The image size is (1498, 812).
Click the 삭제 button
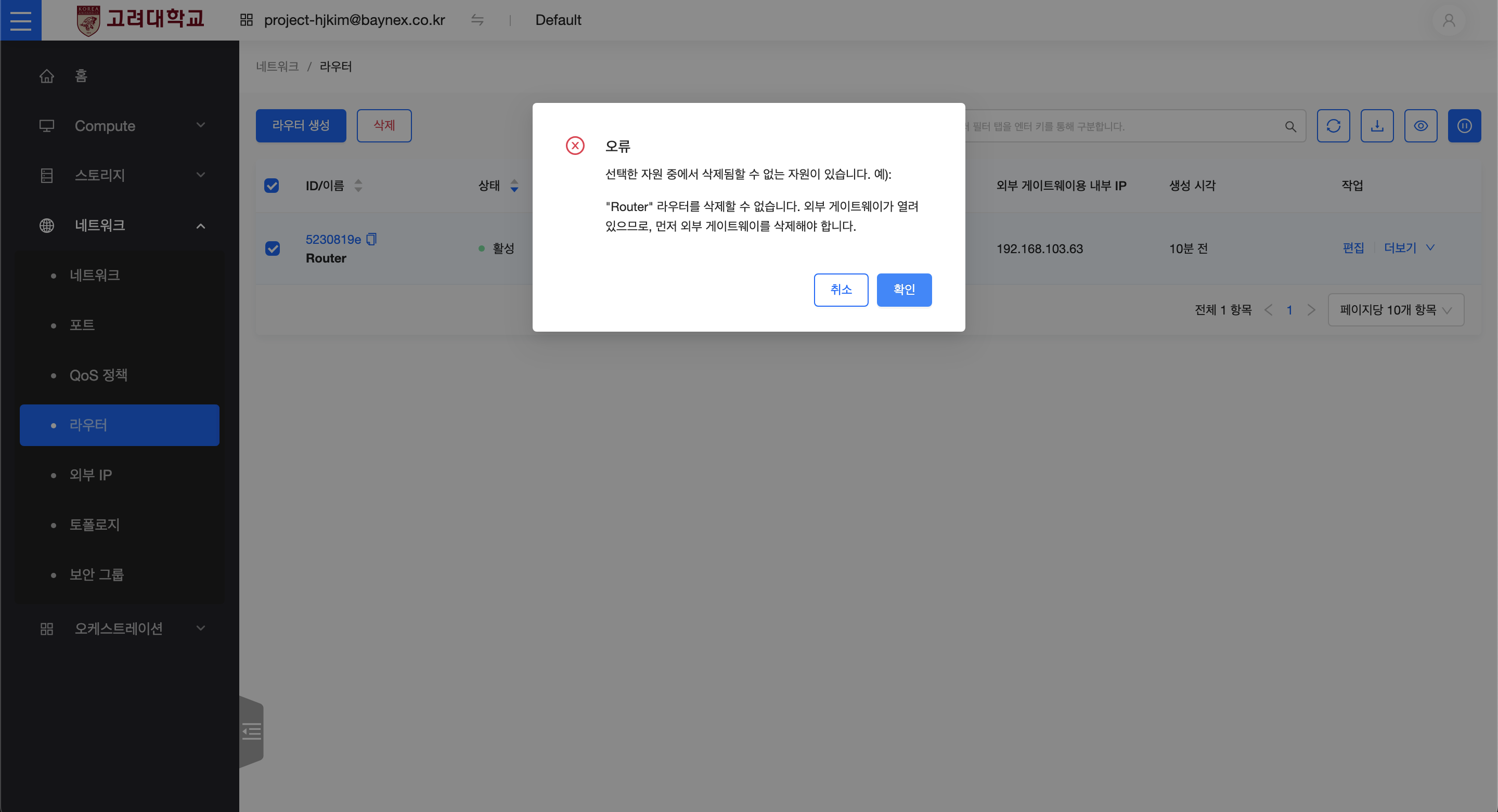(x=384, y=126)
